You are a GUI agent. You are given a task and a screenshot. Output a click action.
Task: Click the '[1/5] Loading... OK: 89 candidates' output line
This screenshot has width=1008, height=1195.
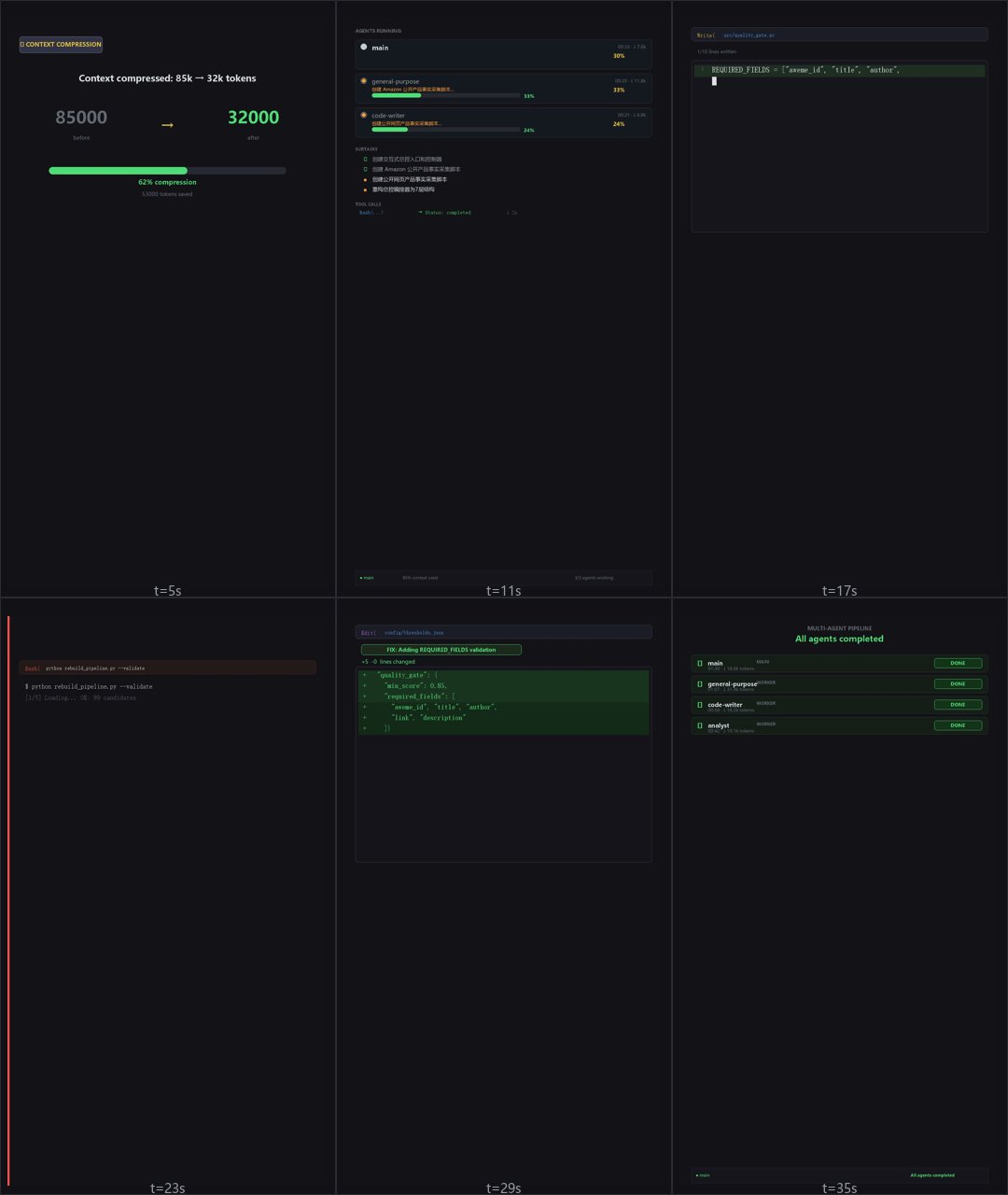point(80,697)
